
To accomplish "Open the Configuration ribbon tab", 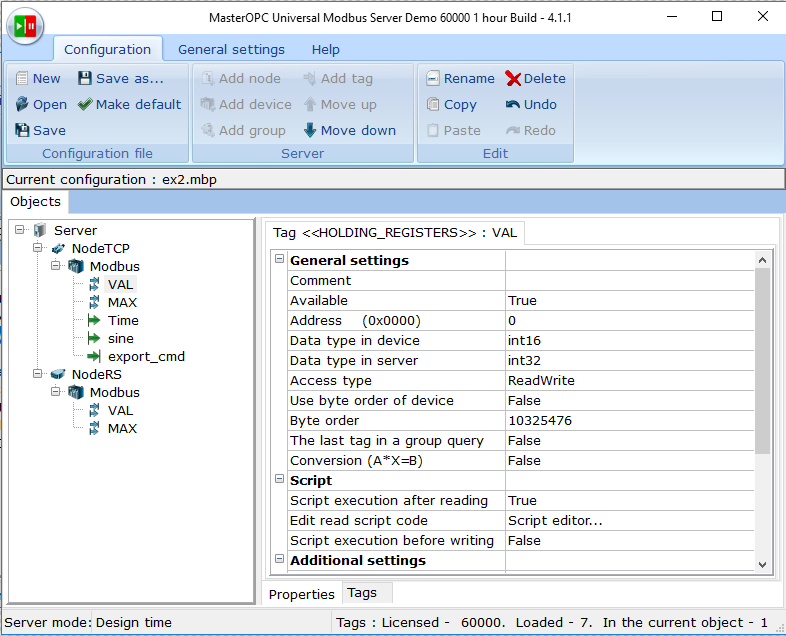I will (x=108, y=49).
